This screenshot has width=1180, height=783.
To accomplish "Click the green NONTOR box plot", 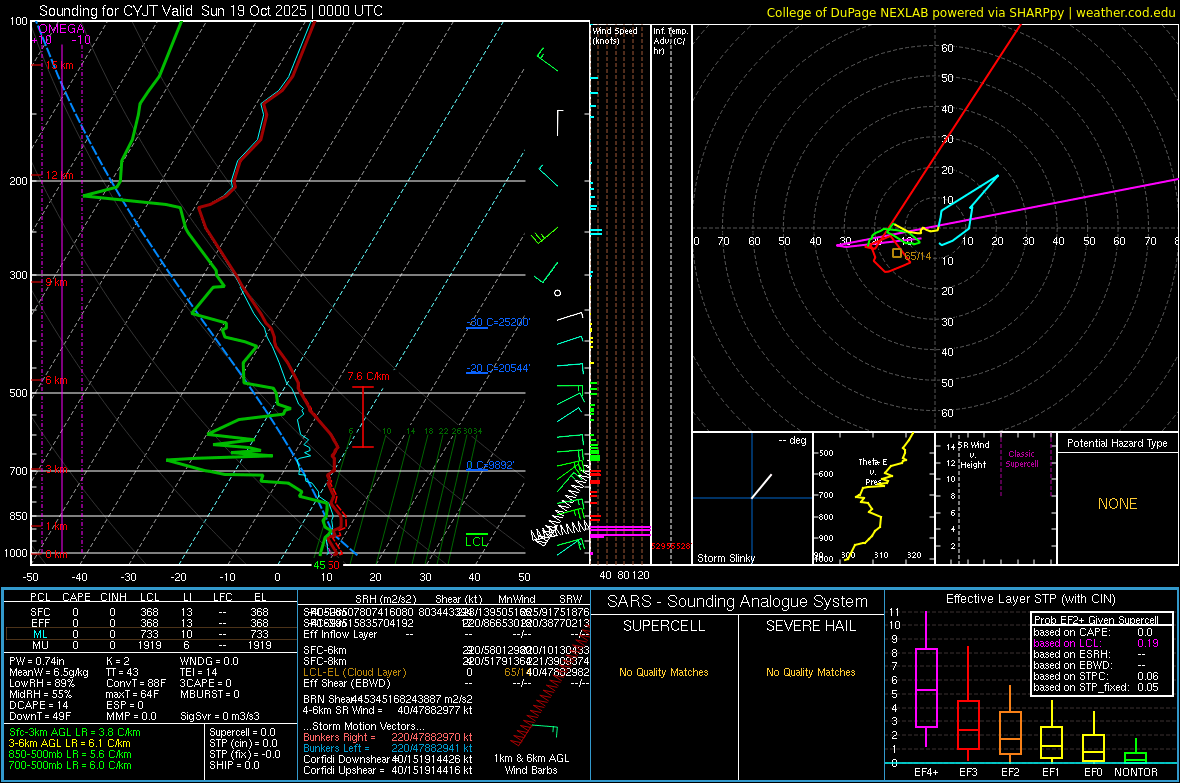I will pyautogui.click(x=1136, y=751).
